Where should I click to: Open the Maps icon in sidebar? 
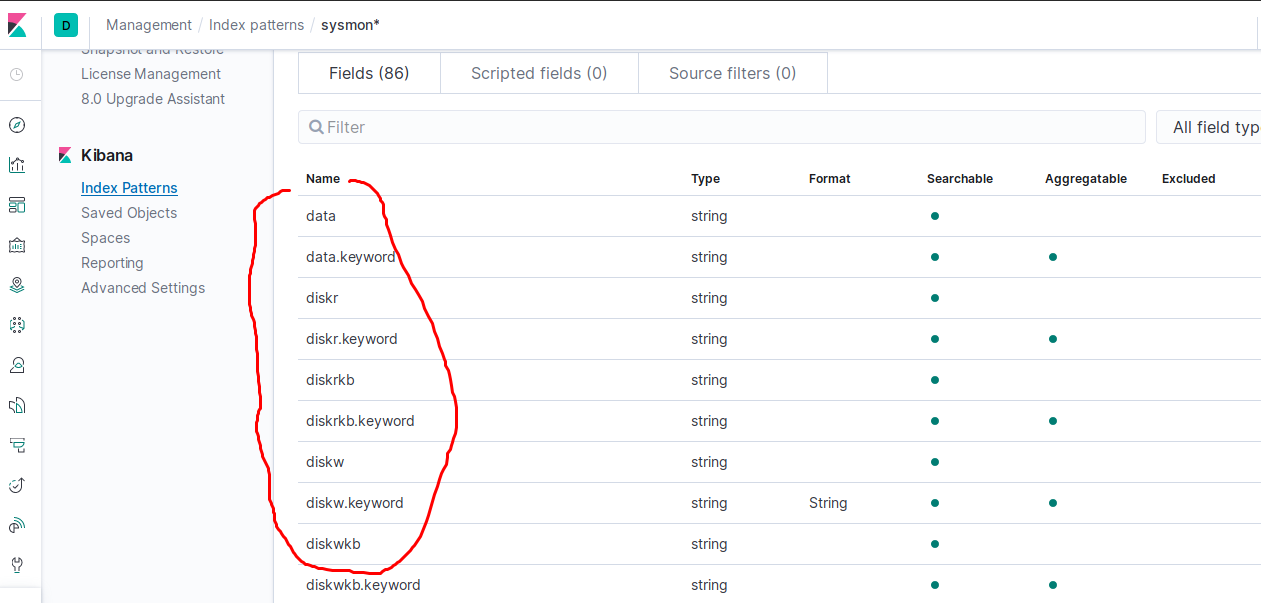point(17,285)
